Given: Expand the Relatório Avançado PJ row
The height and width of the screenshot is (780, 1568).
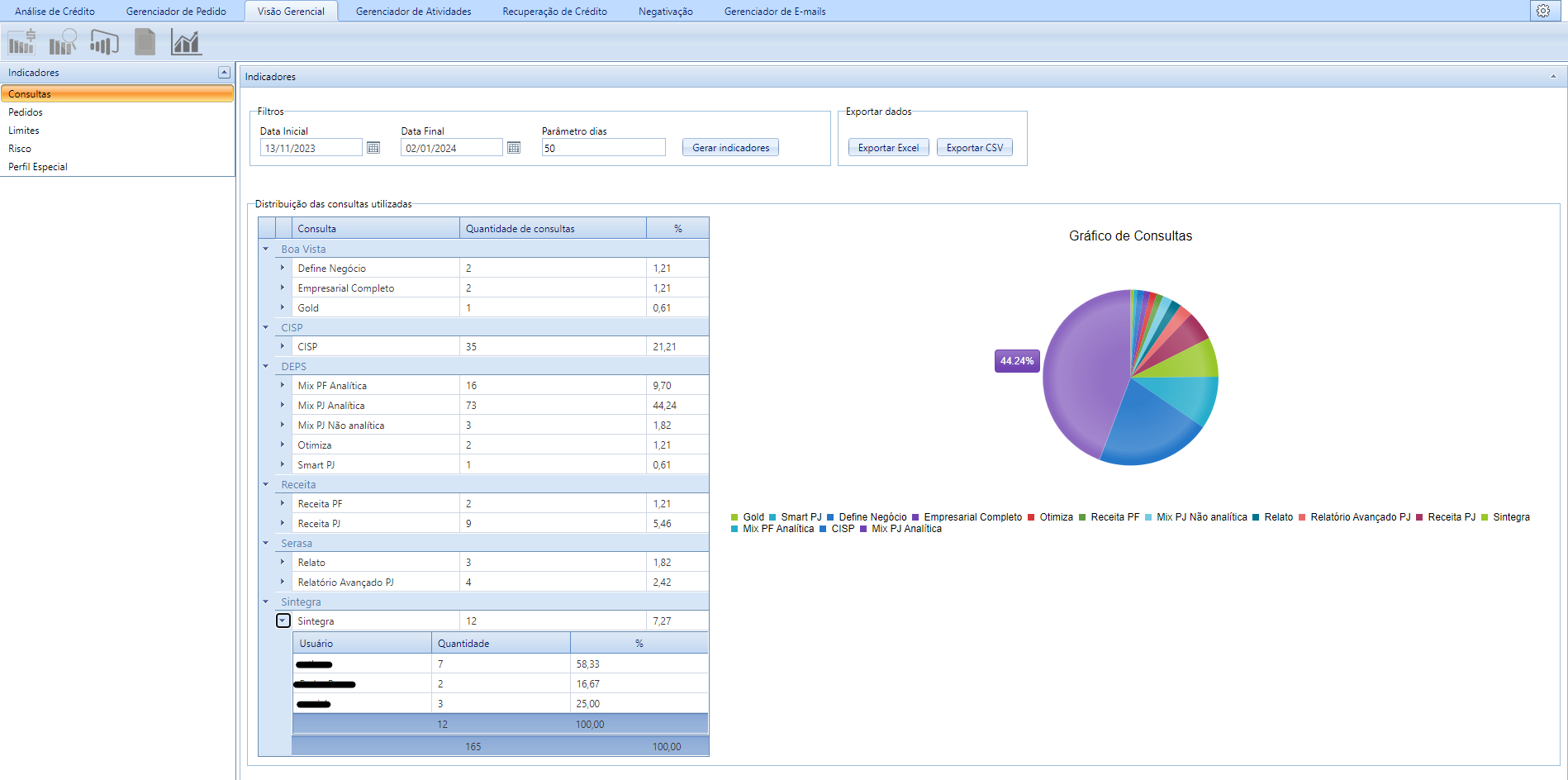Looking at the screenshot, I should pos(283,582).
